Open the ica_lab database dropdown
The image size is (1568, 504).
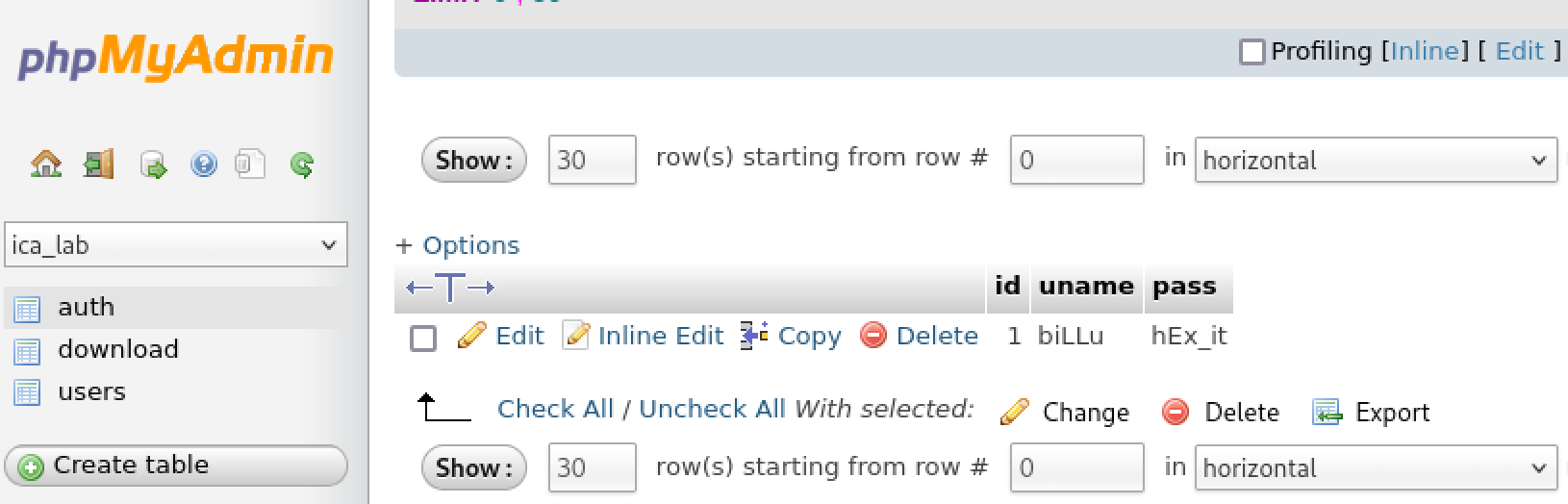[176, 245]
